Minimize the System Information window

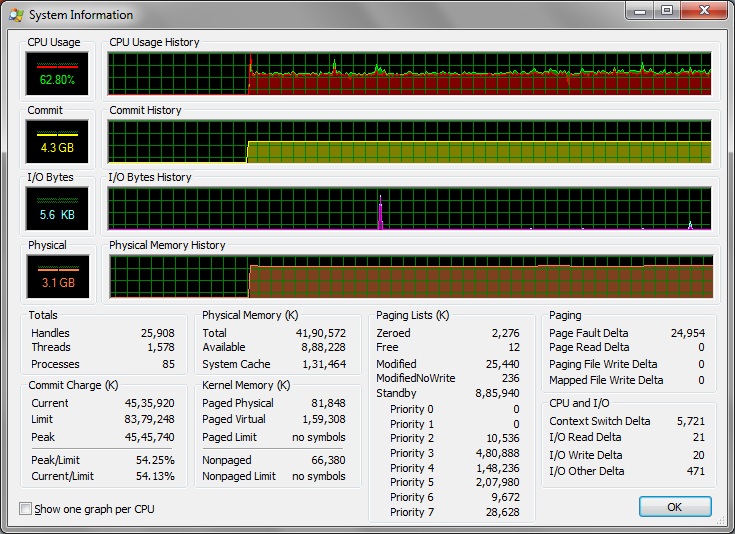pyautogui.click(x=640, y=10)
